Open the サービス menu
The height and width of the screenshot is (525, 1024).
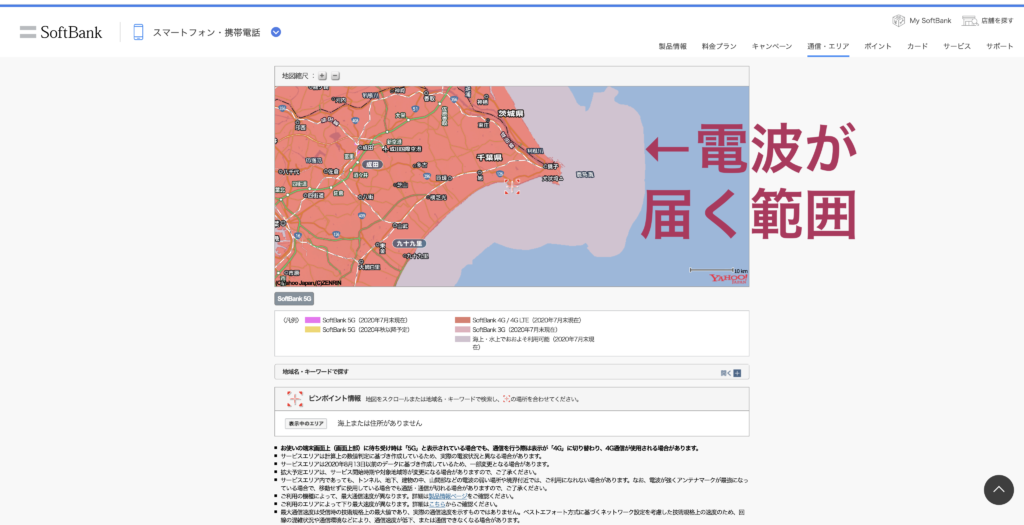(x=957, y=46)
